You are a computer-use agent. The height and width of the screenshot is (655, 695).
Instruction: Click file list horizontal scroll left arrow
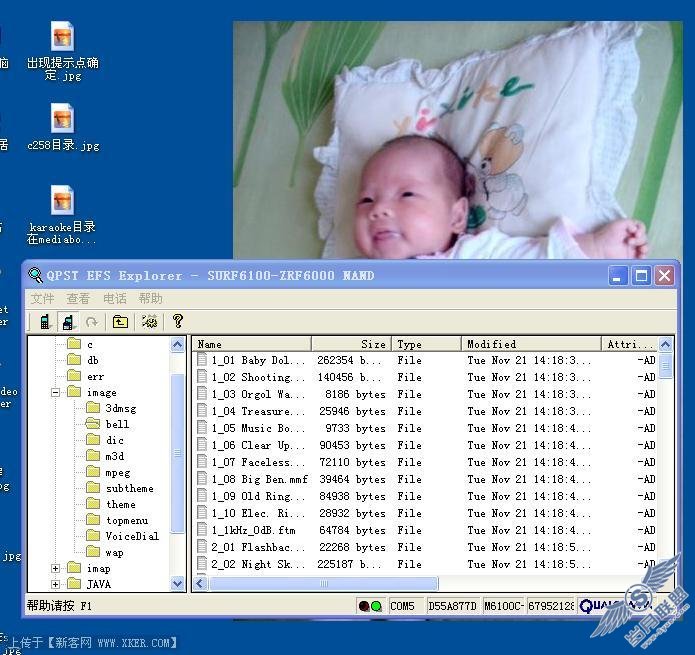[200, 583]
